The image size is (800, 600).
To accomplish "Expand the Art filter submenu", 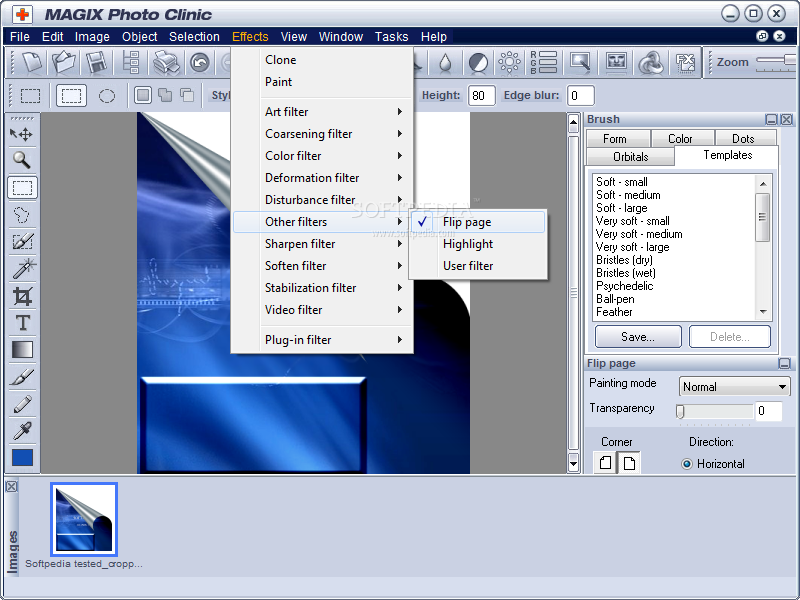I will tap(322, 112).
